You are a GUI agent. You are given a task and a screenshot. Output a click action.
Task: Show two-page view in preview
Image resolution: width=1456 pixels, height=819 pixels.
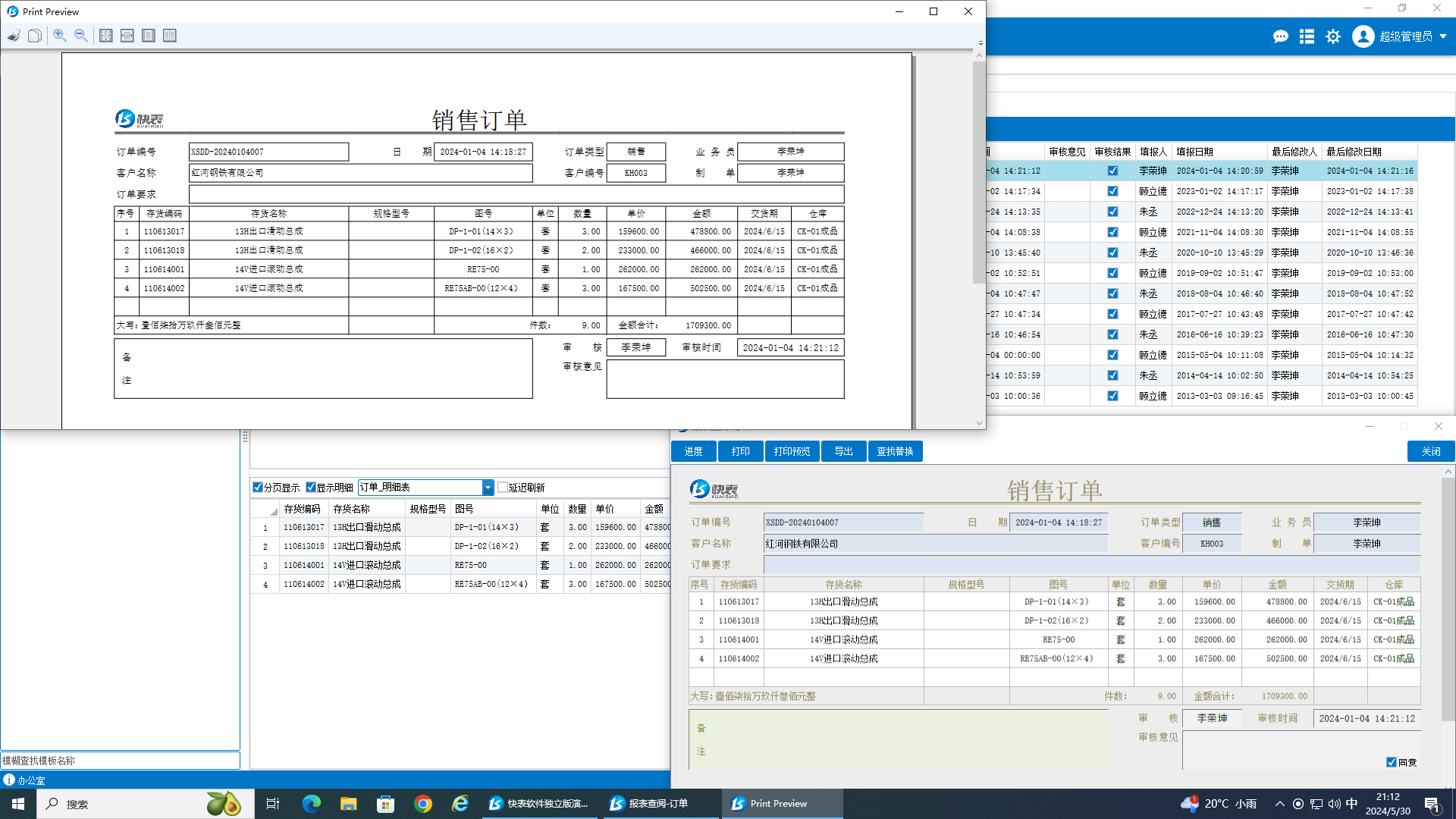tap(170, 36)
